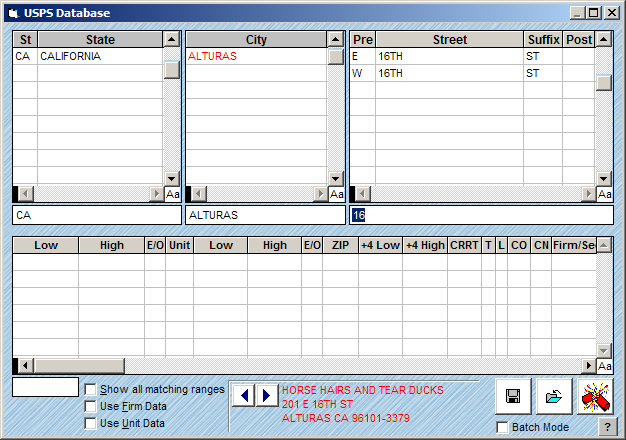Toggle Aa case button in State list
The height and width of the screenshot is (440, 626).
pos(172,194)
